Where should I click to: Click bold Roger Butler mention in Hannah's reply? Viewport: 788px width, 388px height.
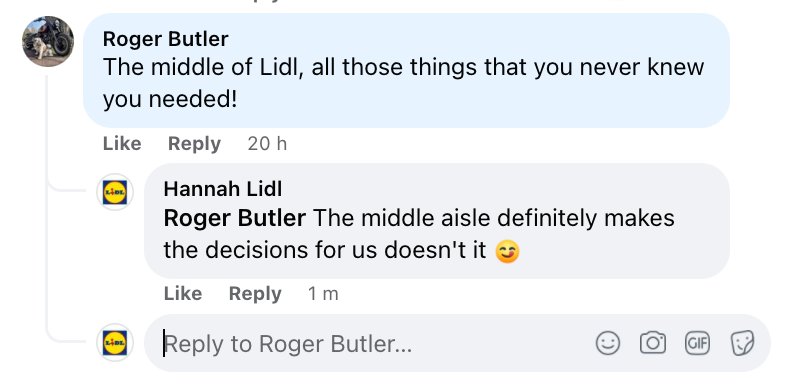click(235, 218)
